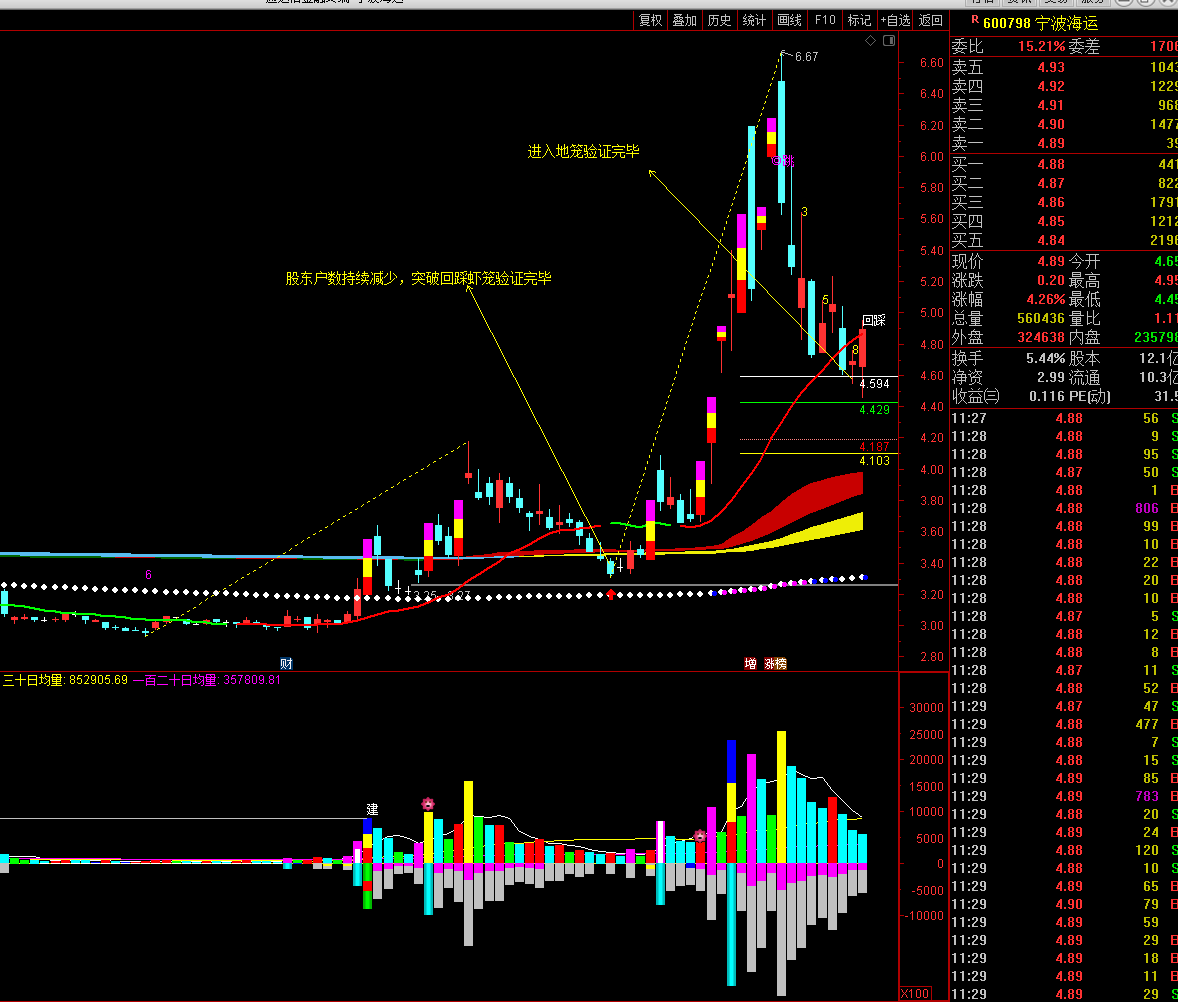Click the 标记 mark button
The width and height of the screenshot is (1178, 1002).
(859, 20)
